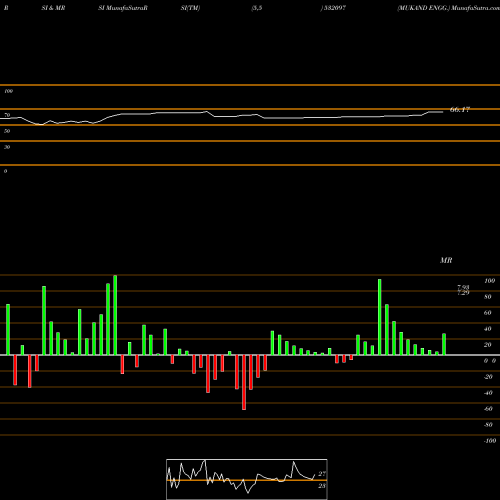The width and height of the screenshot is (500, 500).
Task: Click the MR axis label 80
Action: [x=487, y=297]
